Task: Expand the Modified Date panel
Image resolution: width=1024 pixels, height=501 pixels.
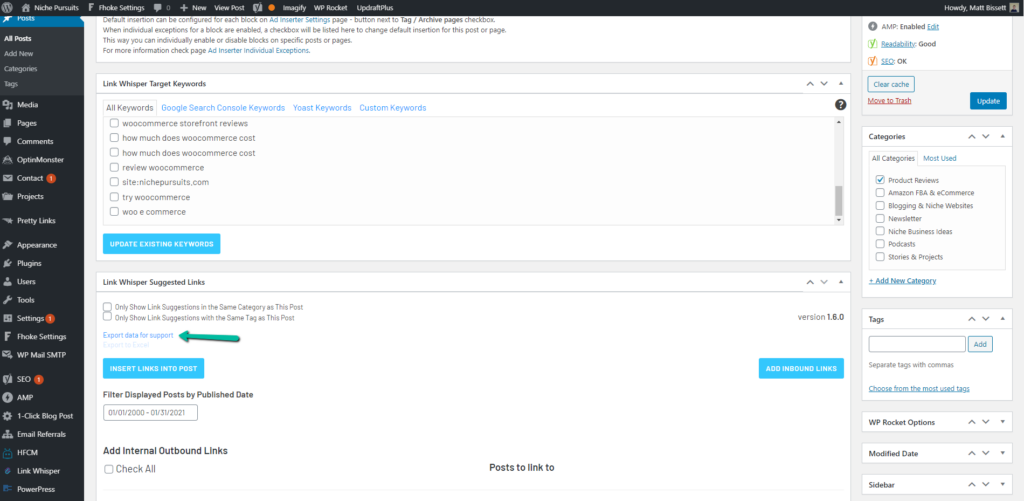Action: tap(1002, 453)
